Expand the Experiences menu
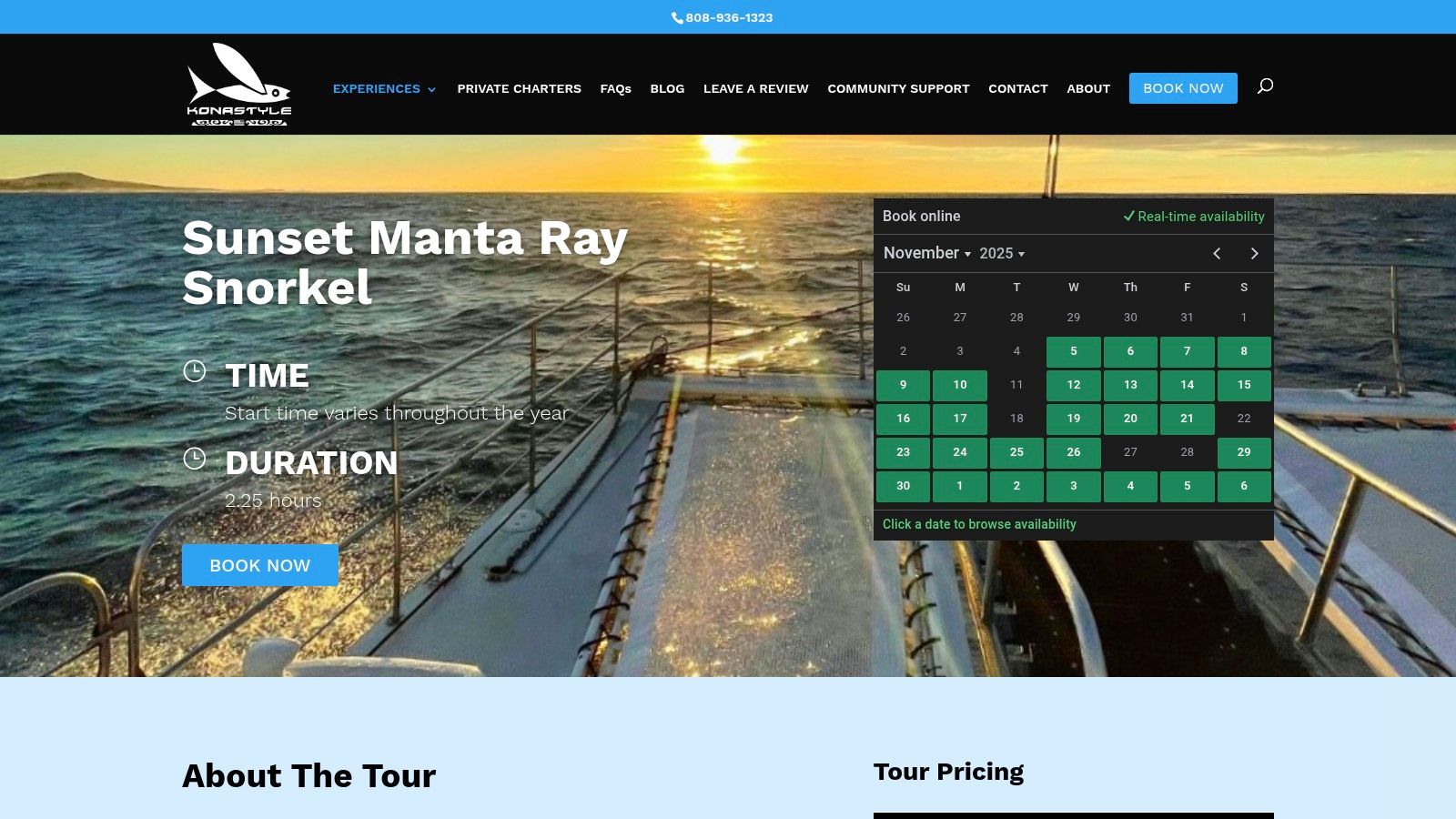This screenshot has width=1456, height=819. [383, 89]
